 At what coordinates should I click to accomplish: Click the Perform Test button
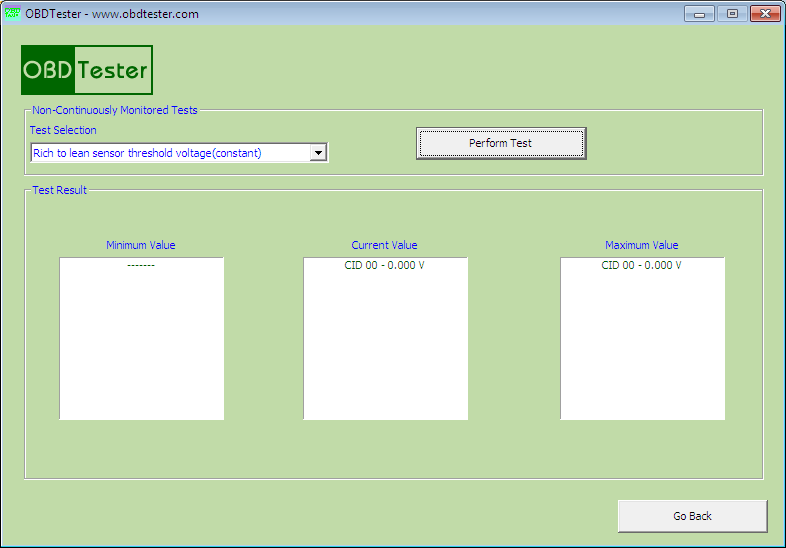(501, 143)
